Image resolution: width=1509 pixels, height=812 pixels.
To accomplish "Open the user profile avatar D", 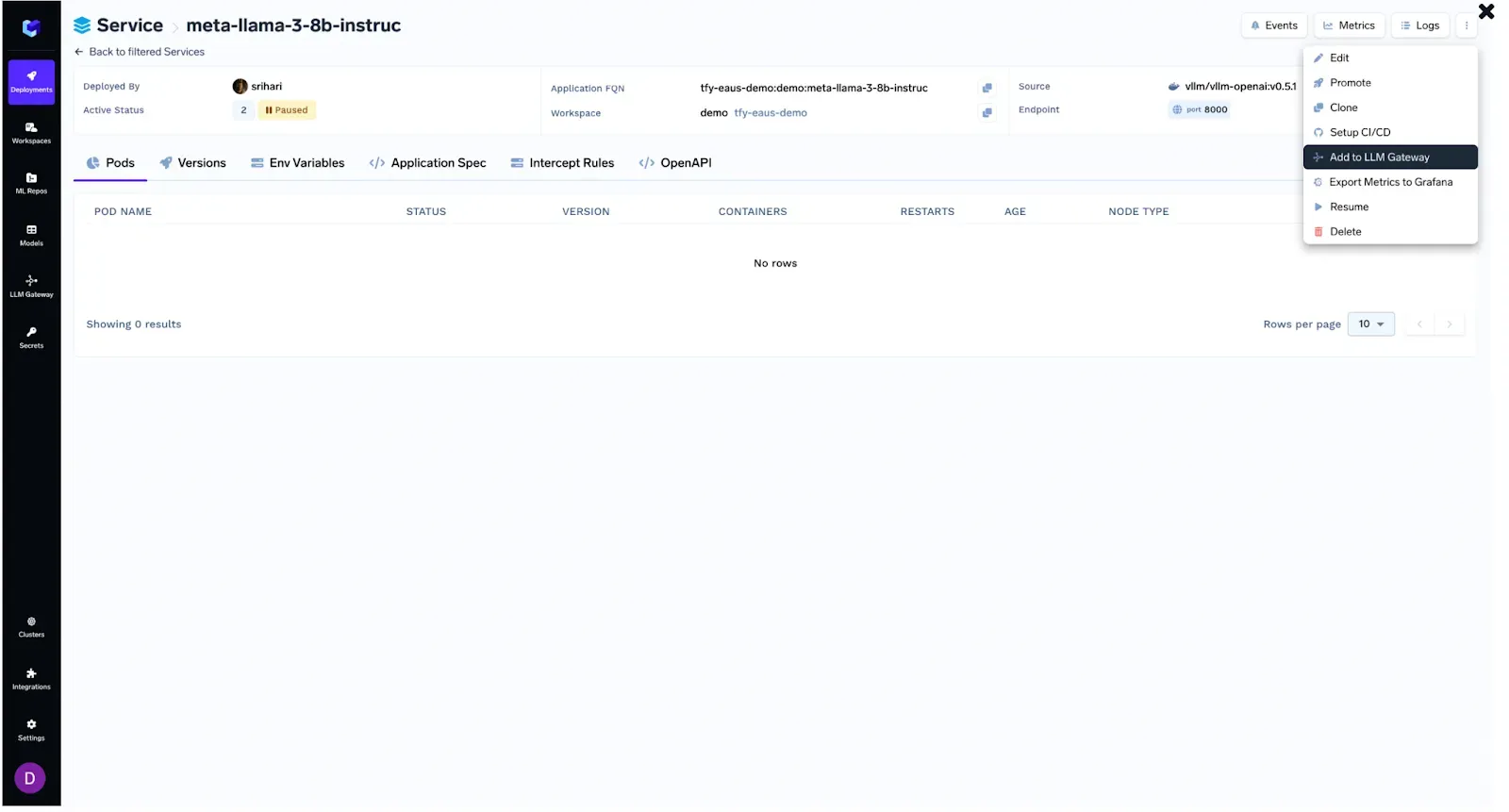I will coord(30,778).
